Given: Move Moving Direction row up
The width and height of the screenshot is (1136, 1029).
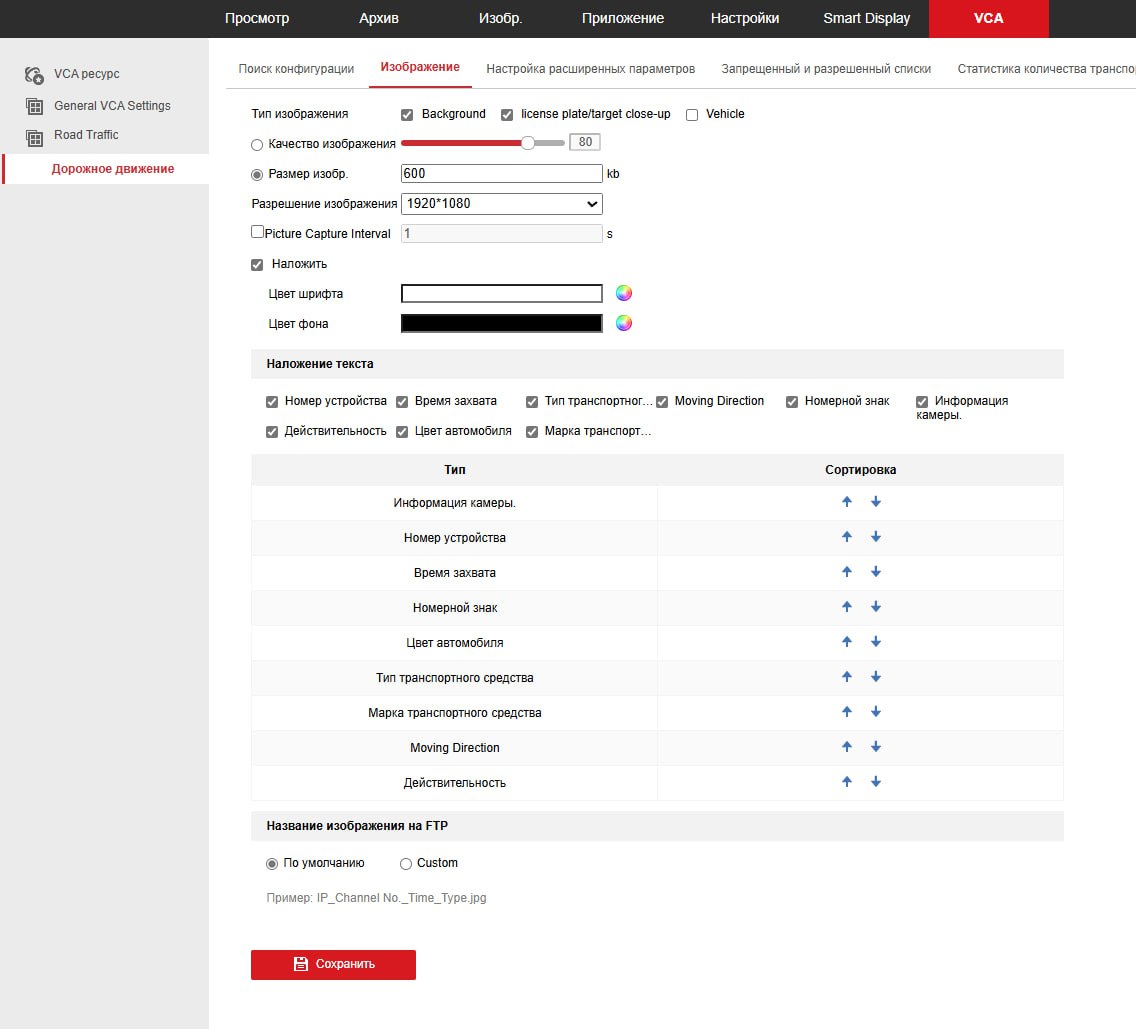Looking at the screenshot, I should point(846,746).
